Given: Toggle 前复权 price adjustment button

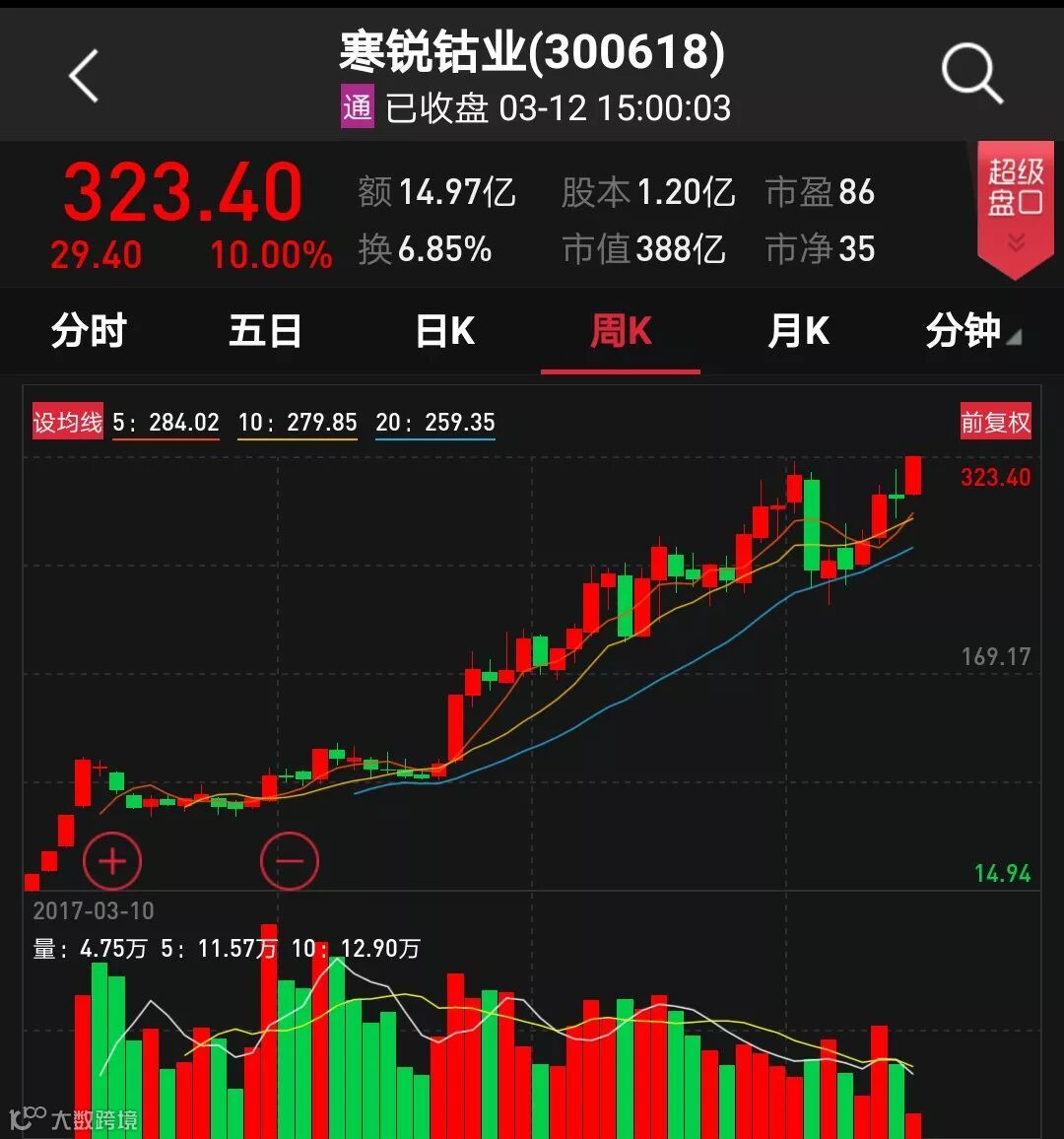Looking at the screenshot, I should [x=996, y=422].
